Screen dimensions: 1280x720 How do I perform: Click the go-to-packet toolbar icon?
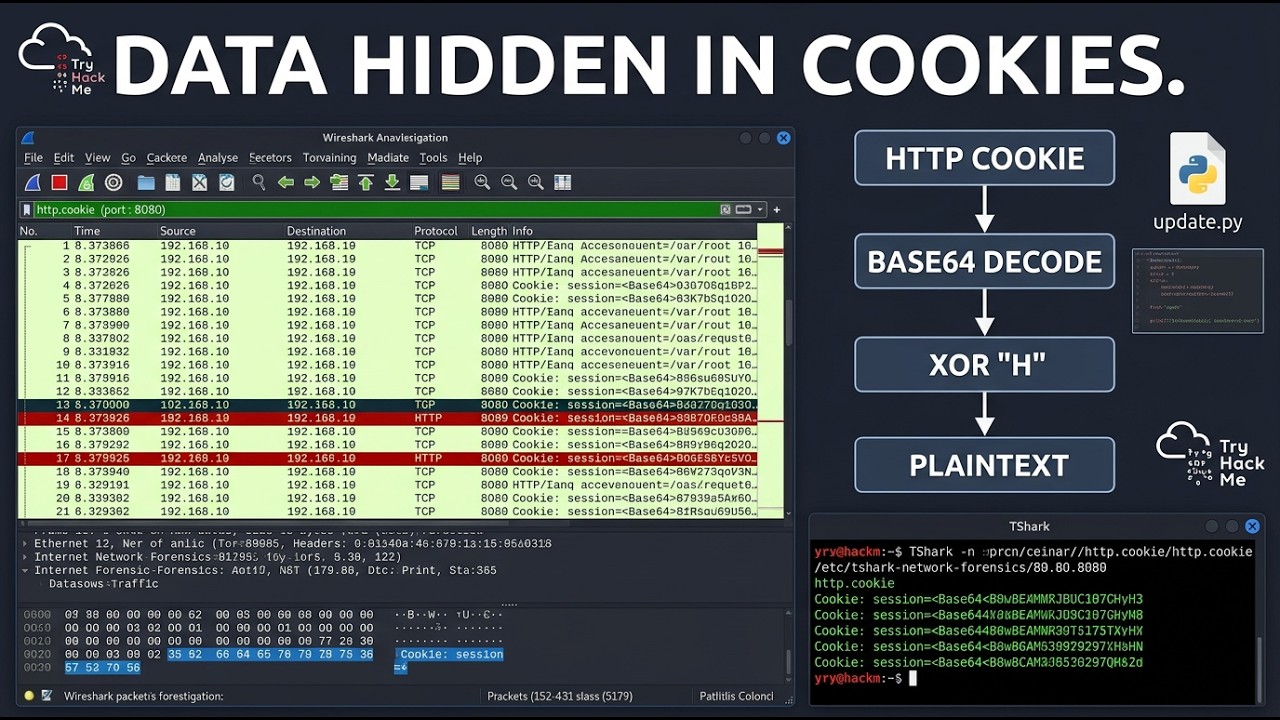pos(339,182)
